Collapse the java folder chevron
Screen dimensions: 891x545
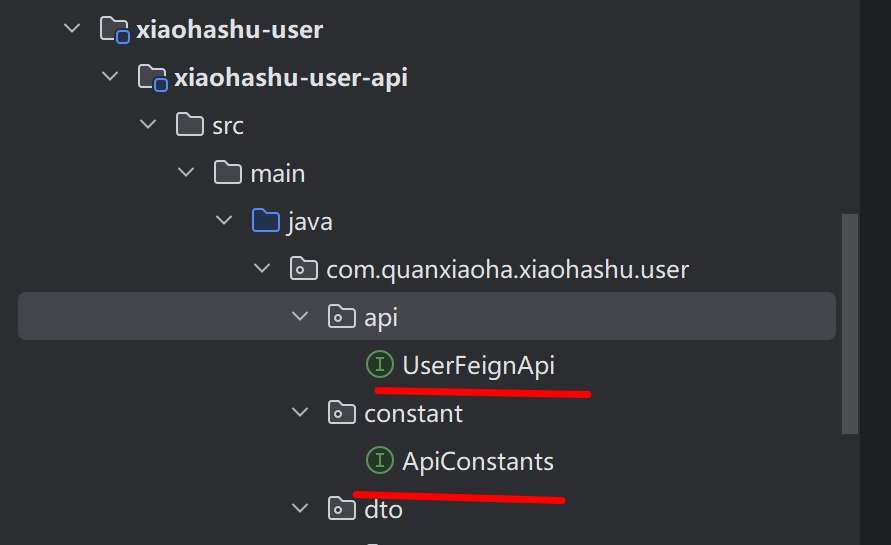coord(224,221)
